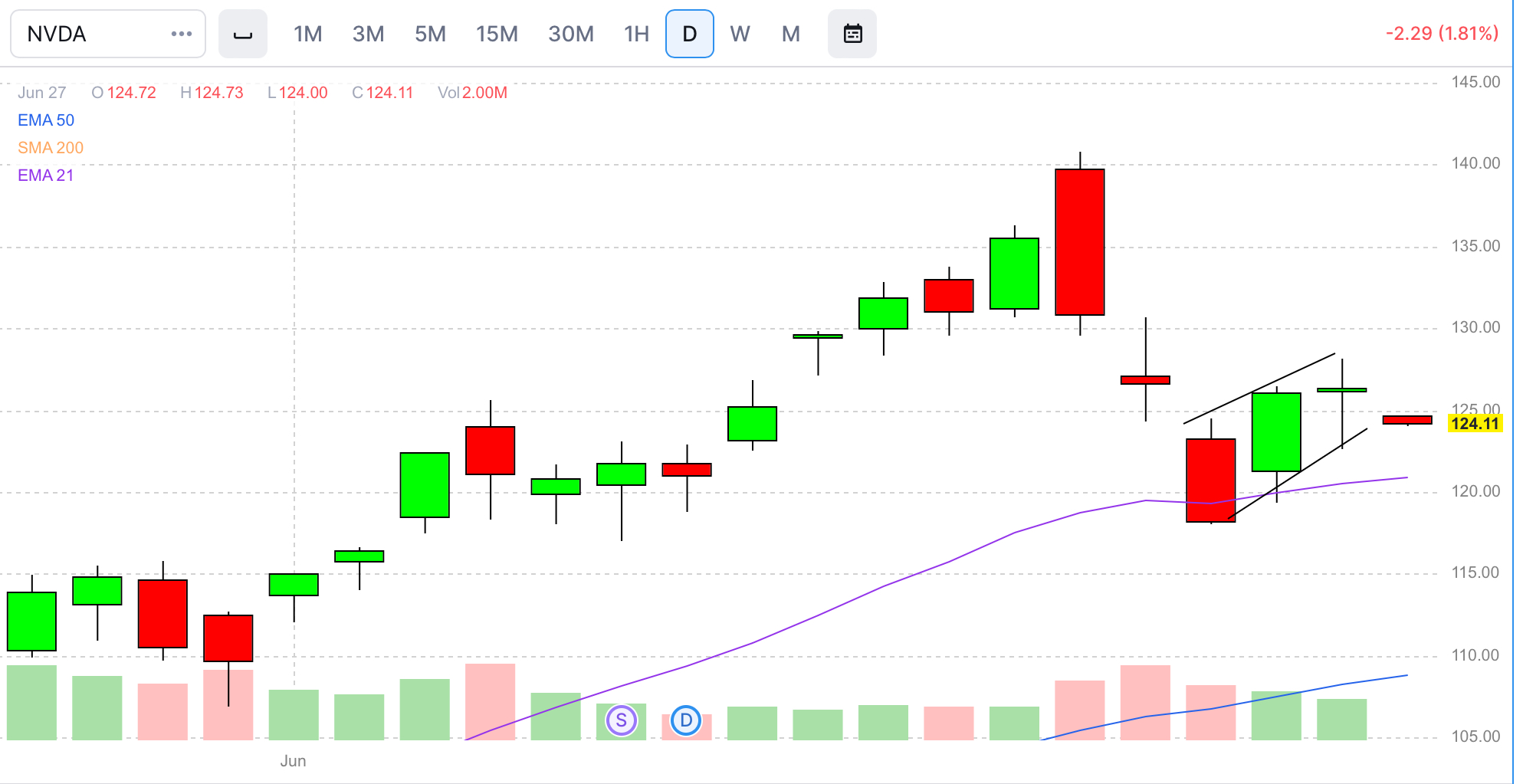
Task: Open the calendar date range picker
Action: pyautogui.click(x=852, y=34)
